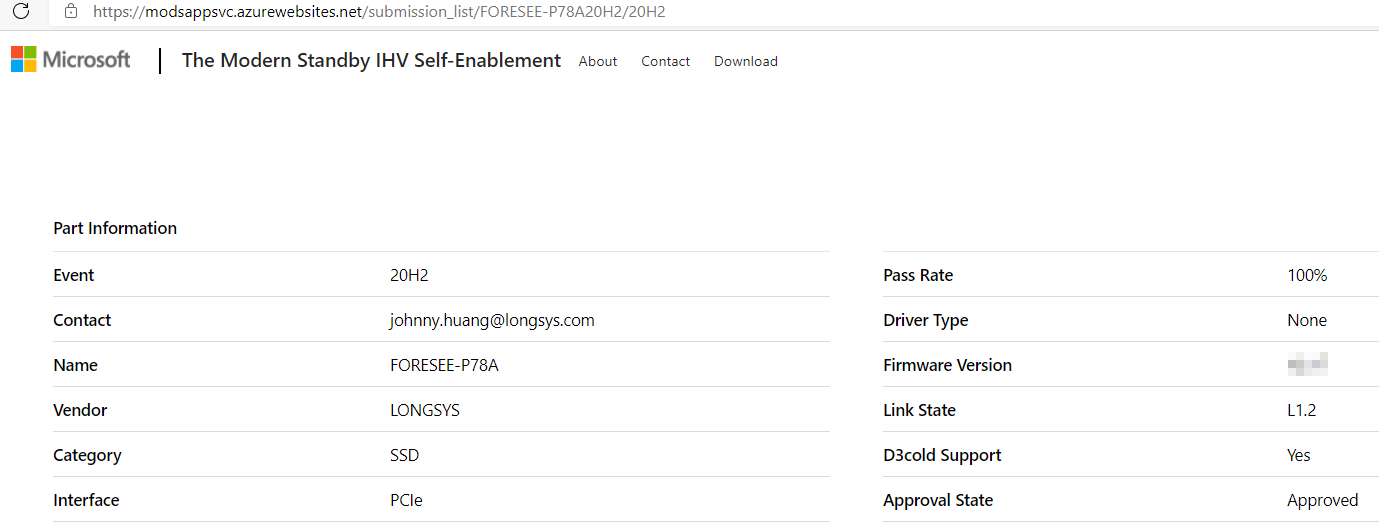Screen dimensions: 1379x528
Task: Select the PCIe interface value
Action: coord(406,500)
